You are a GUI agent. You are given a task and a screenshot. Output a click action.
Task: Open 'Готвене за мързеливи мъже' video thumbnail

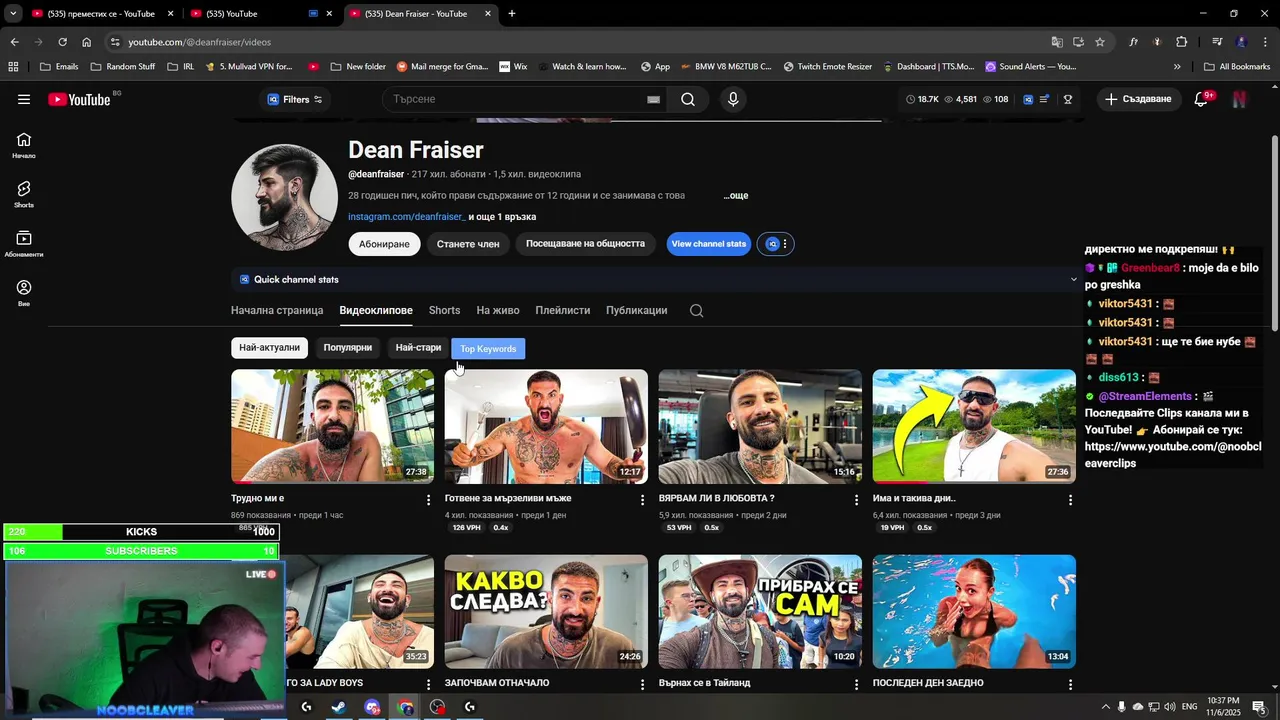(546, 427)
